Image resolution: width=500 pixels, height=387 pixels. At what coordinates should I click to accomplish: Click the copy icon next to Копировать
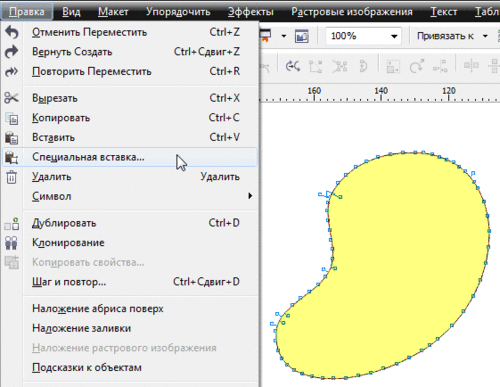pos(12,118)
